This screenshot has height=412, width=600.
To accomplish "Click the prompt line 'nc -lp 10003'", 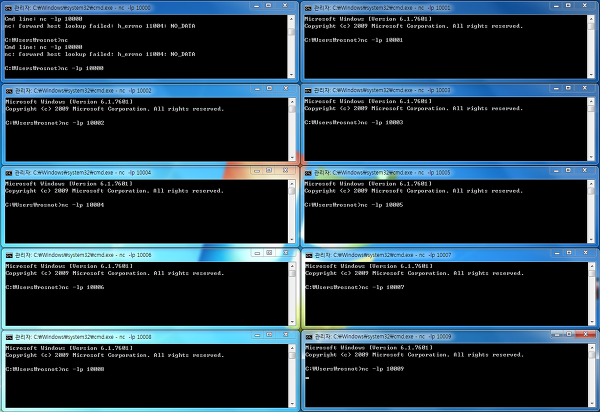I will 354,122.
